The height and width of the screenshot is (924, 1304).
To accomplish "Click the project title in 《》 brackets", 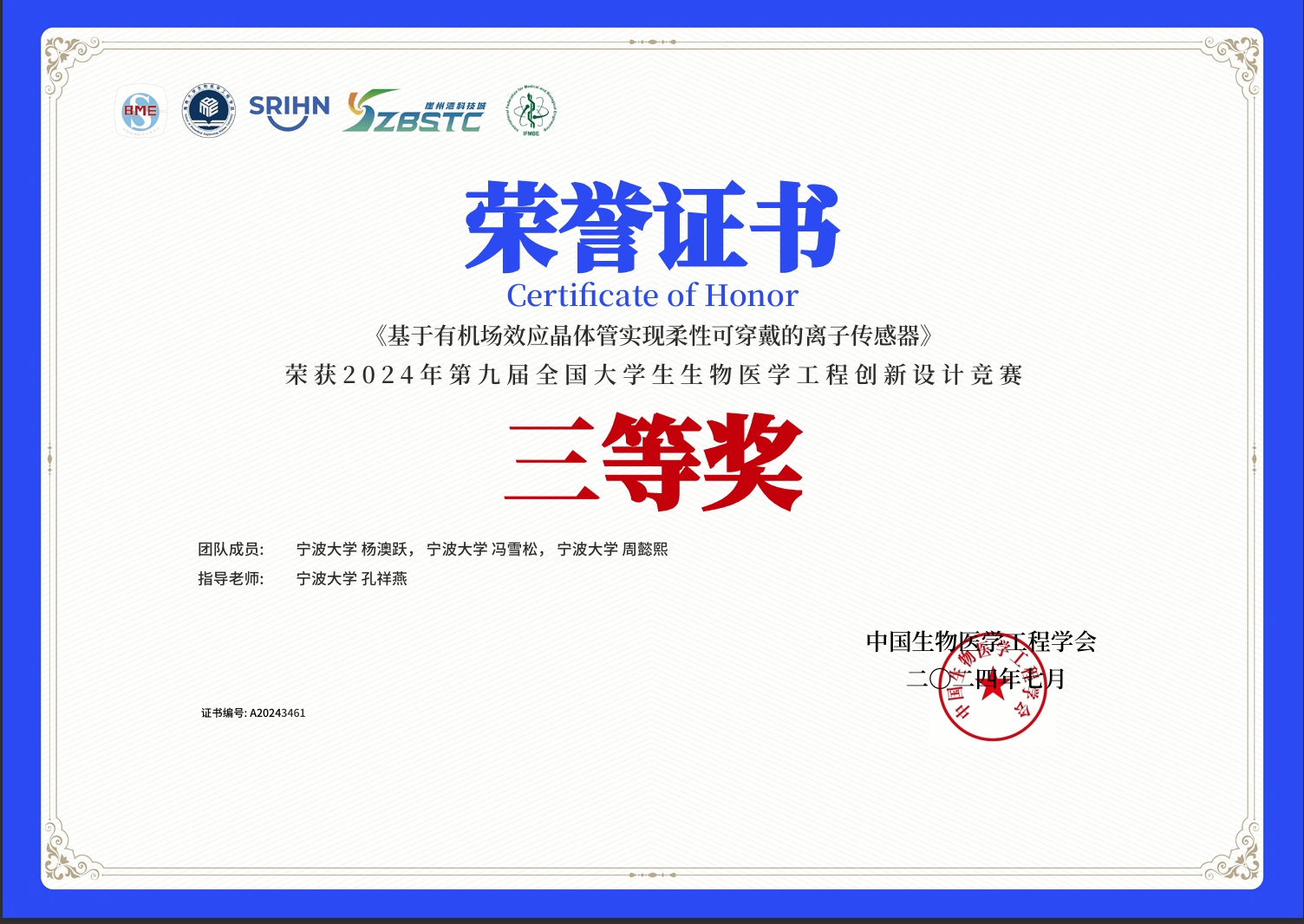I will (652, 335).
